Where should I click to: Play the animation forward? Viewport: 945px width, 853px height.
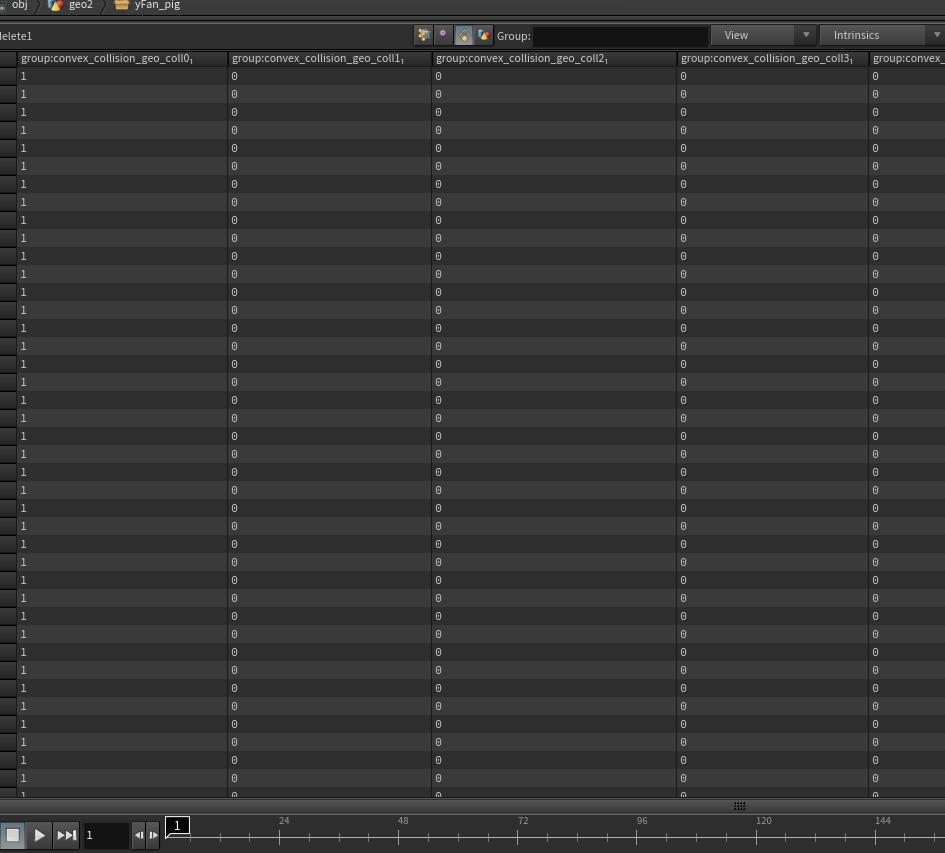[39, 835]
